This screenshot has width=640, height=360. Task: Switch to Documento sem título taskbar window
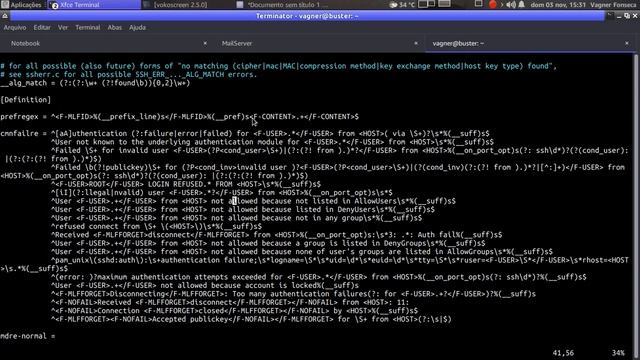coord(282,4)
